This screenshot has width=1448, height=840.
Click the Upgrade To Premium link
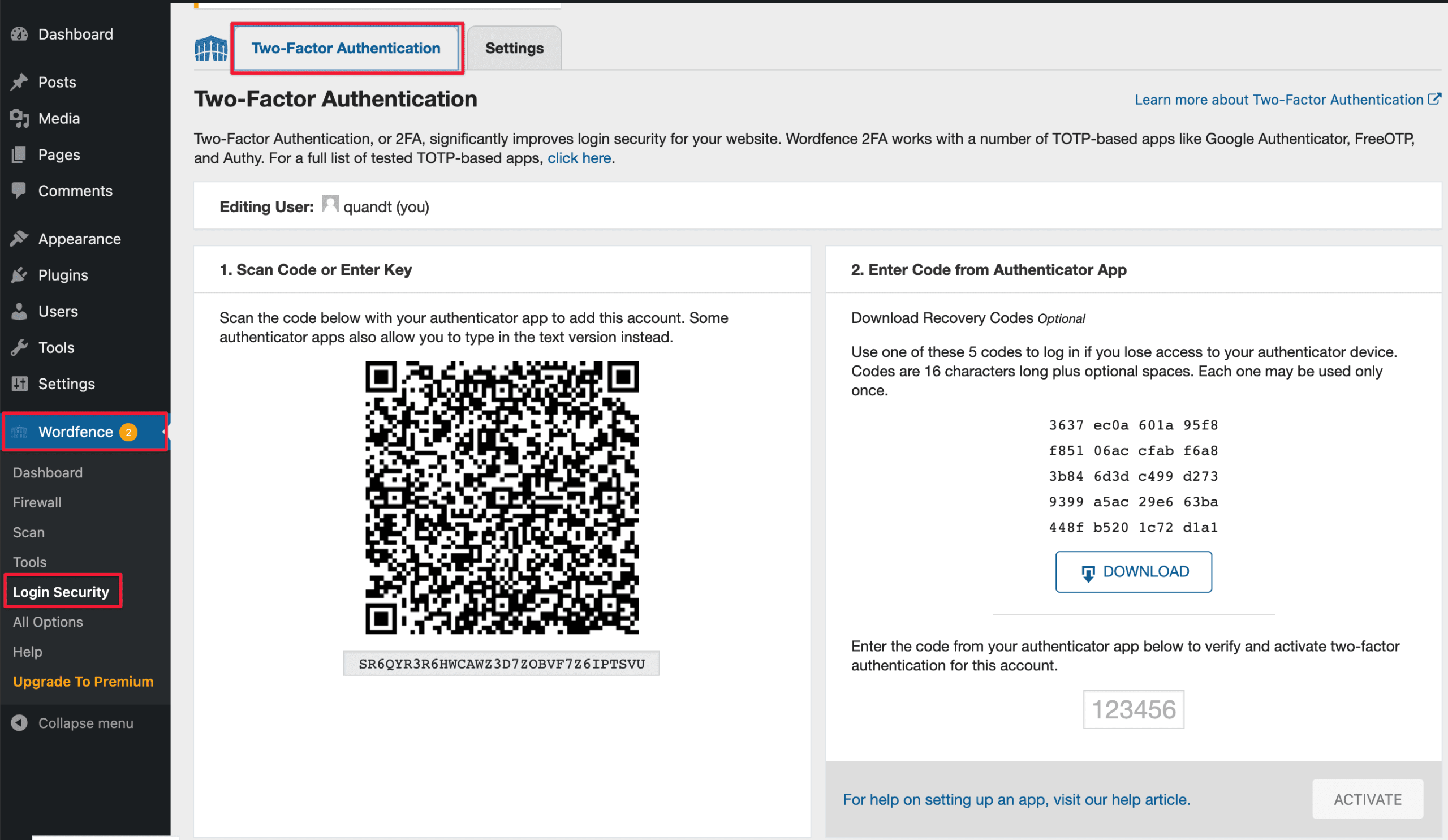tap(83, 682)
